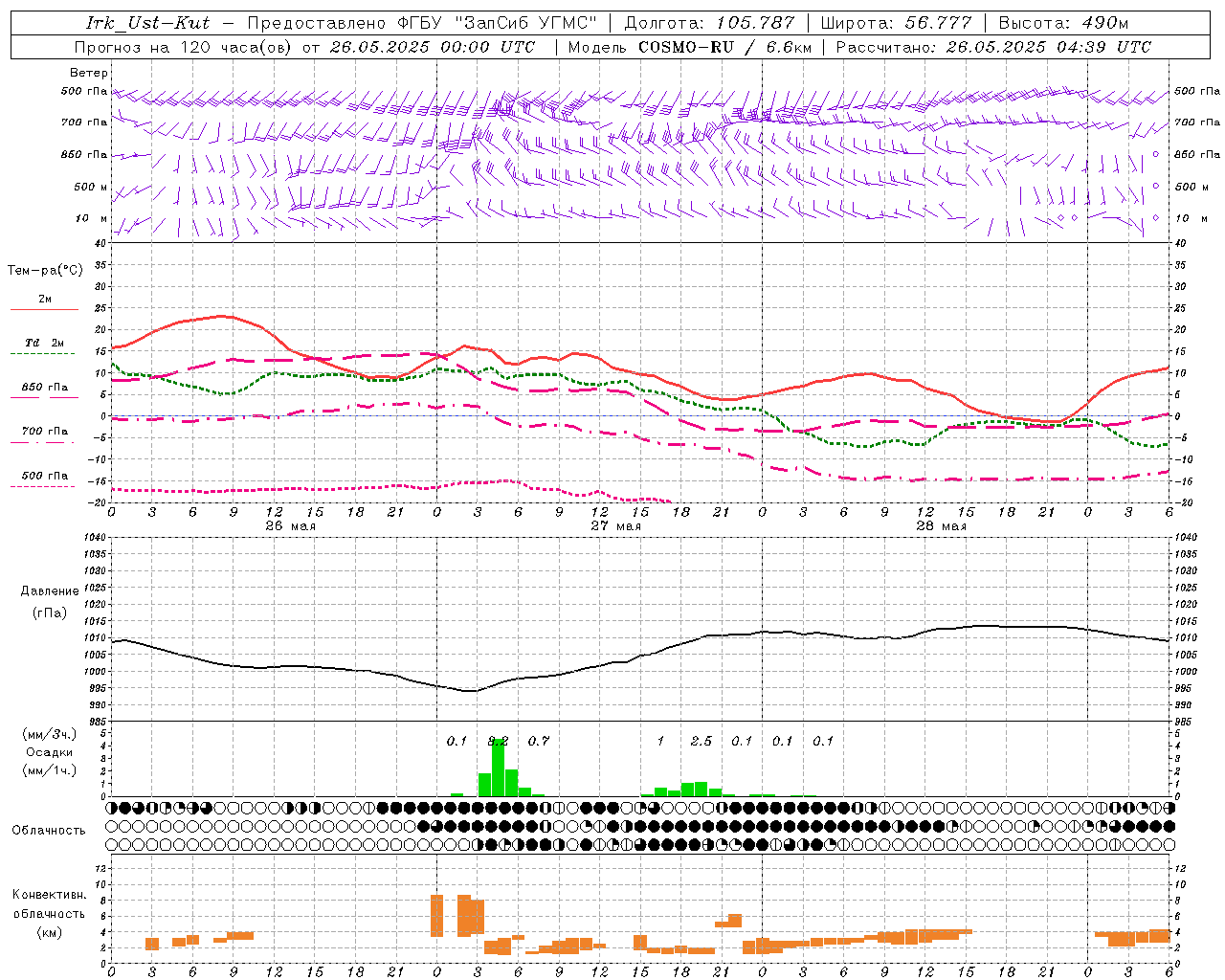The width and height of the screenshot is (1225, 980).
Task: Click the Ветер panel label
Action: [89, 73]
